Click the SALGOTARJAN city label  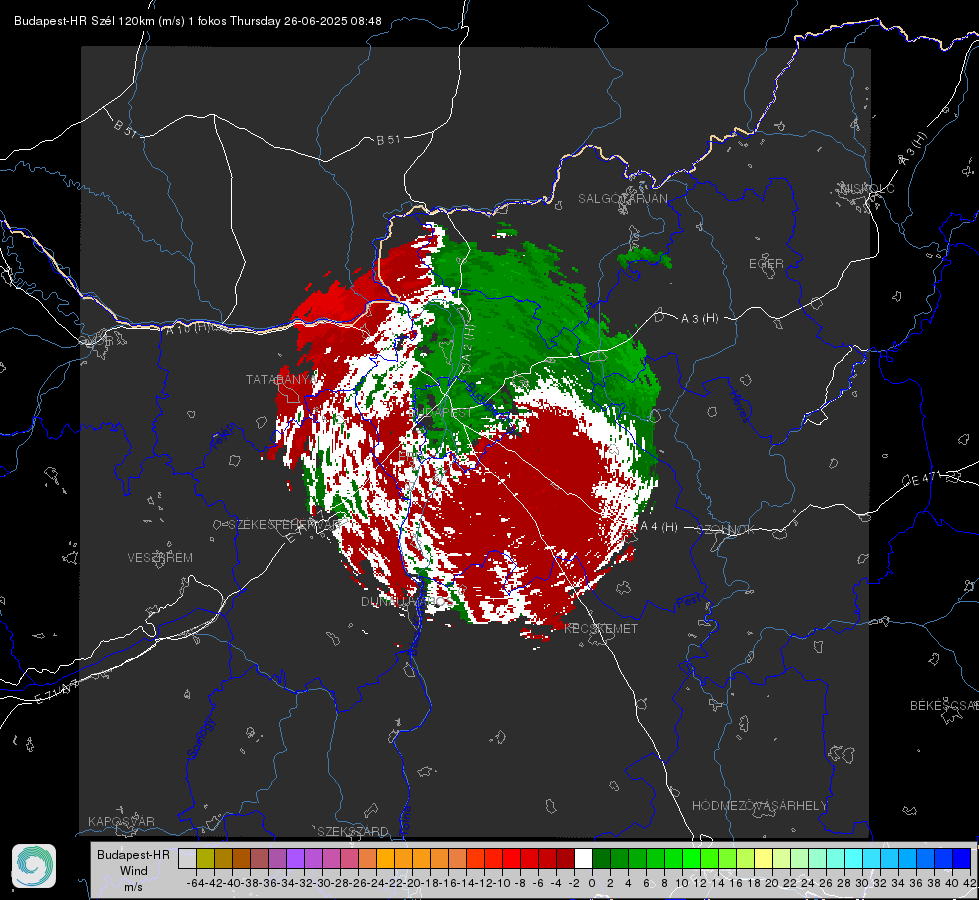click(622, 199)
